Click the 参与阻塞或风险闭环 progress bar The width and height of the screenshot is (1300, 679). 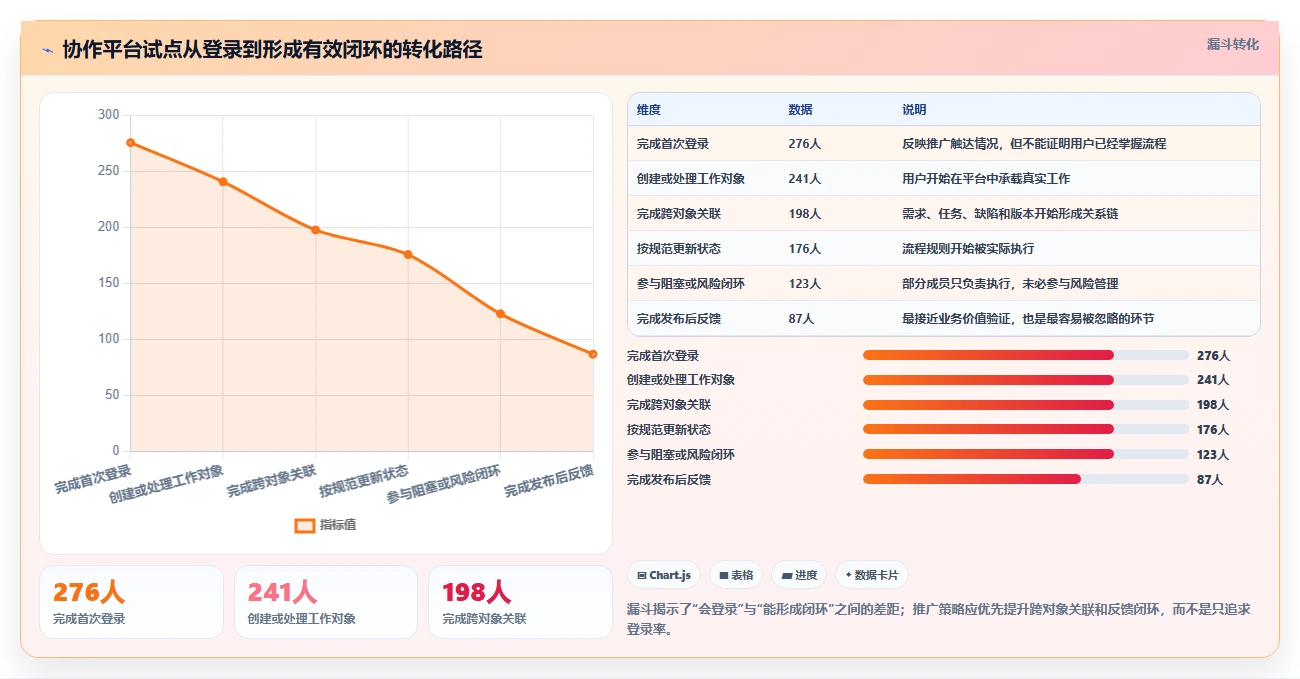(x=1025, y=454)
